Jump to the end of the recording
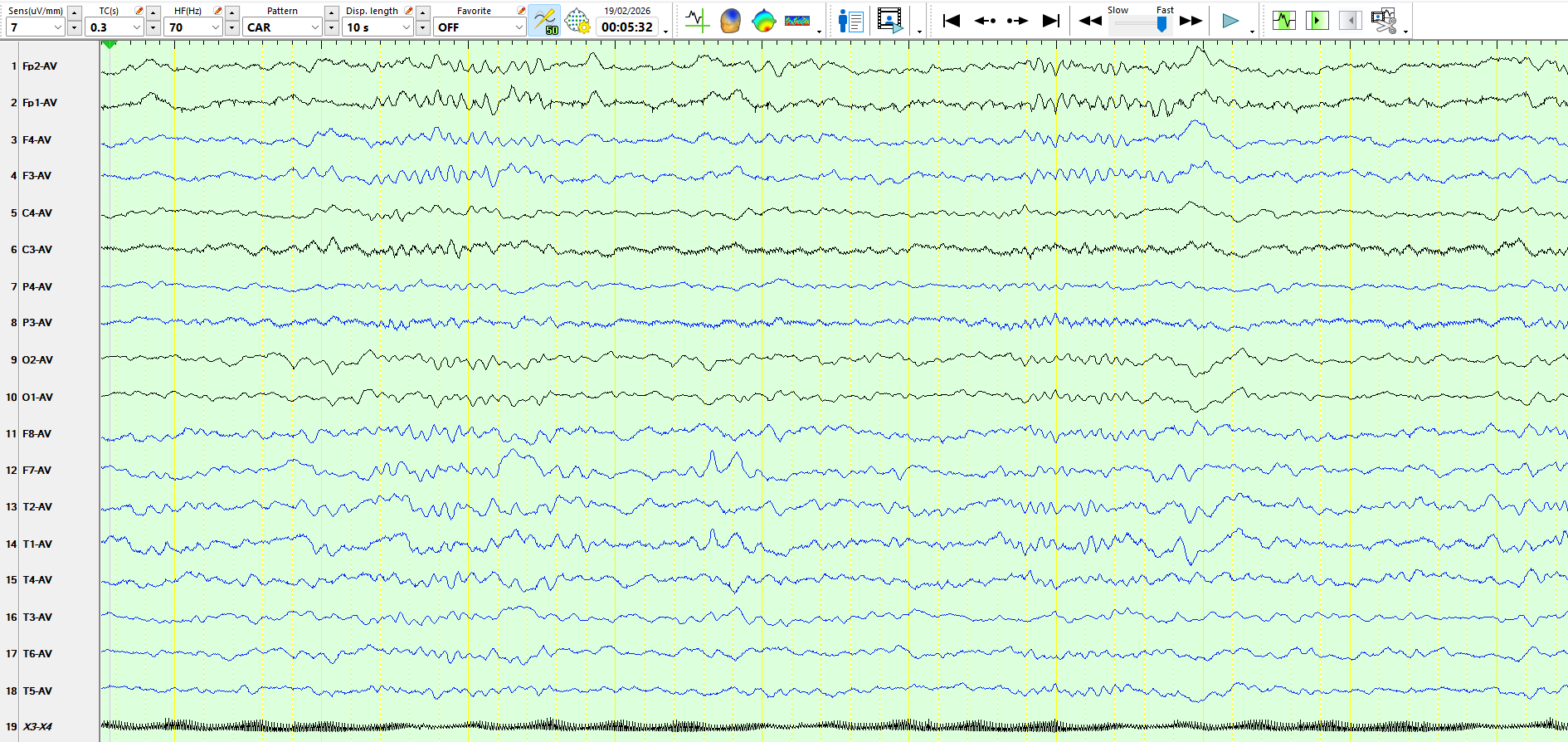 coord(1051,21)
